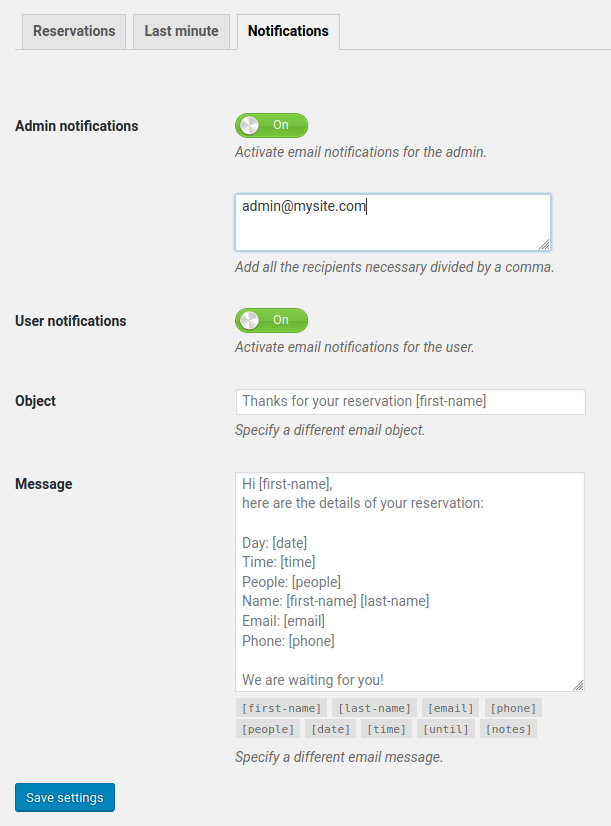Image resolution: width=611 pixels, height=826 pixels.
Task: Click the Object subject input field
Action: coord(410,401)
